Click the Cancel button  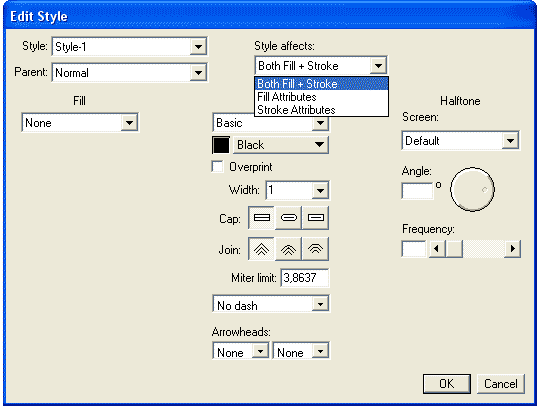click(500, 384)
